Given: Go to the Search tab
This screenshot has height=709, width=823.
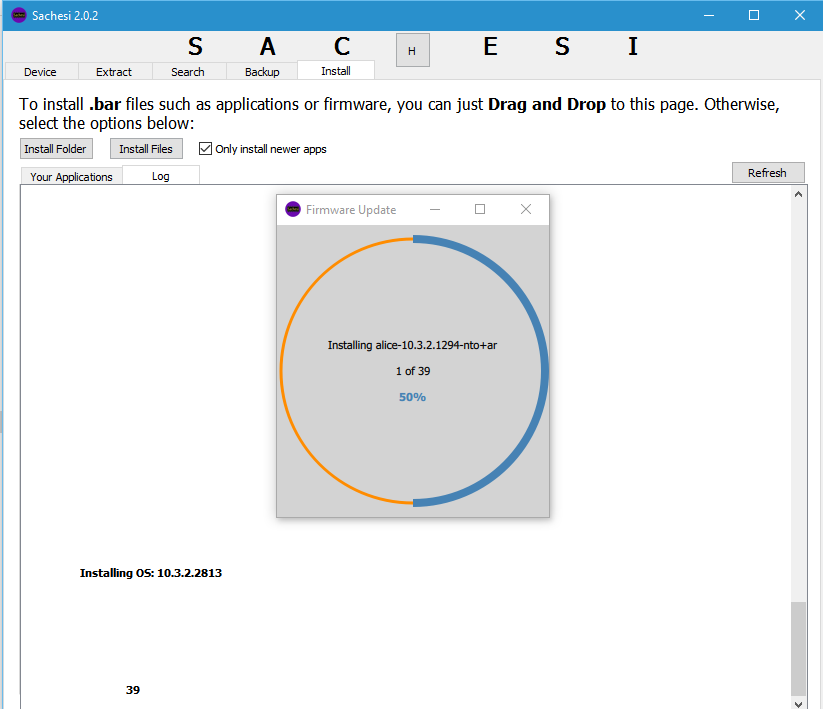Looking at the screenshot, I should (188, 72).
